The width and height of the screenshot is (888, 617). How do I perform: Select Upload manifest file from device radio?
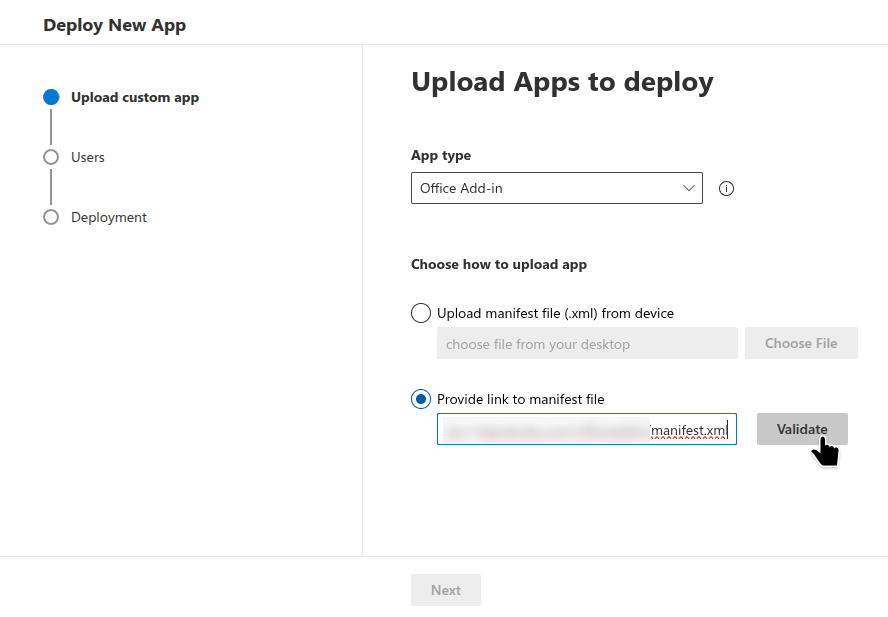click(421, 313)
